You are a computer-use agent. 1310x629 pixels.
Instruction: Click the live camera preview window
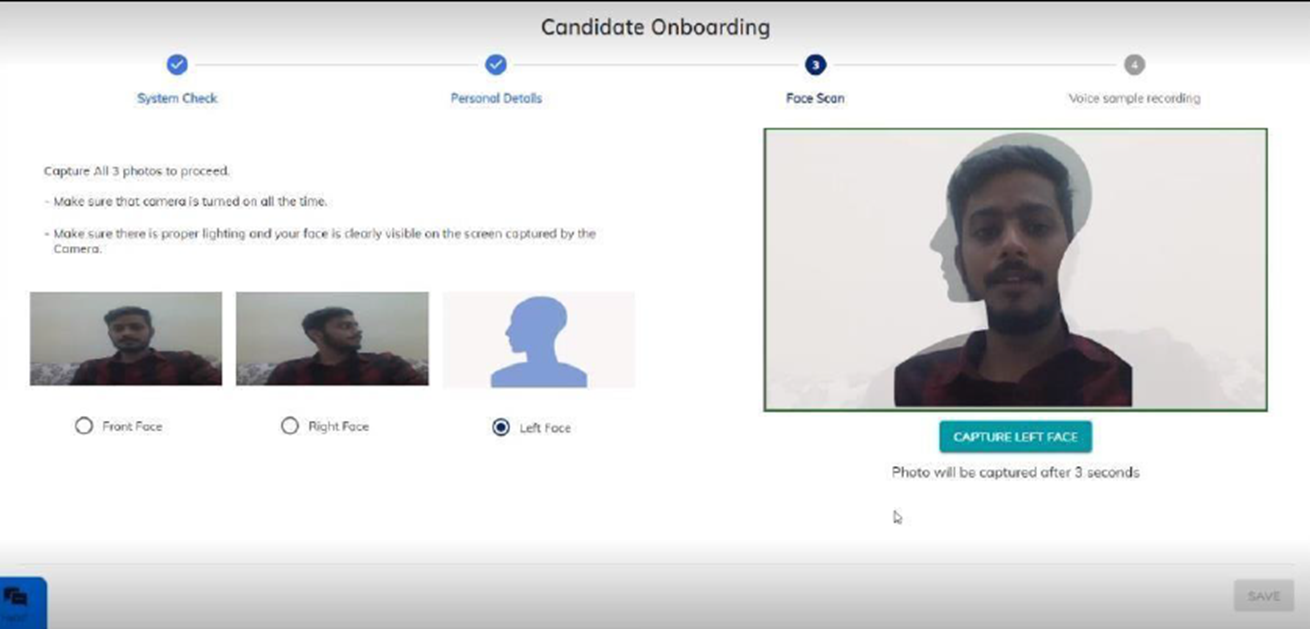1015,269
